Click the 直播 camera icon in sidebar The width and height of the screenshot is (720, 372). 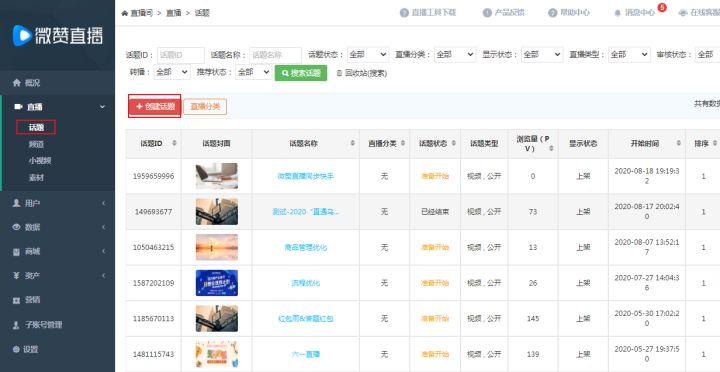pos(18,107)
